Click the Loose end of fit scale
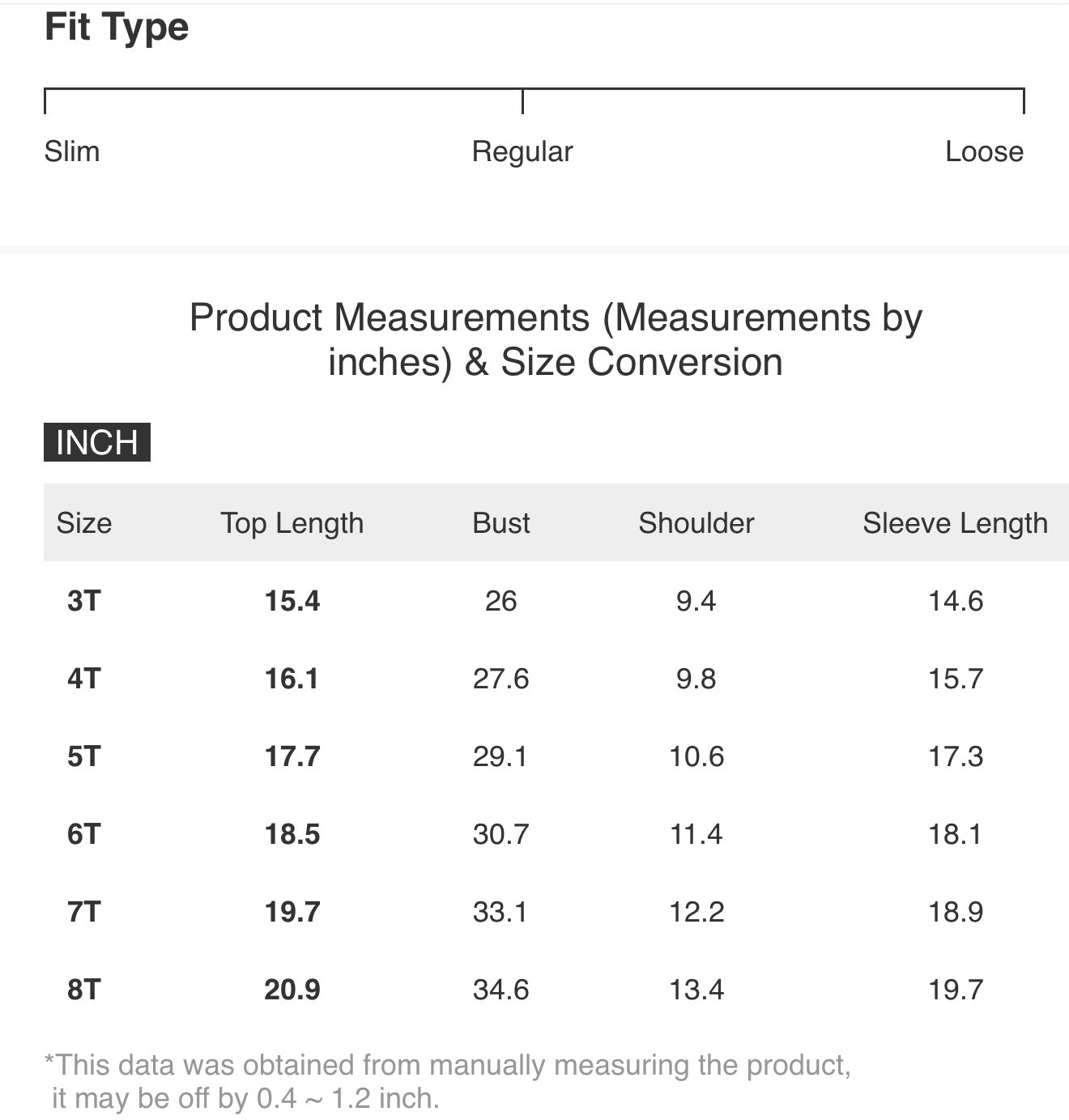The width and height of the screenshot is (1069, 1120). click(984, 151)
